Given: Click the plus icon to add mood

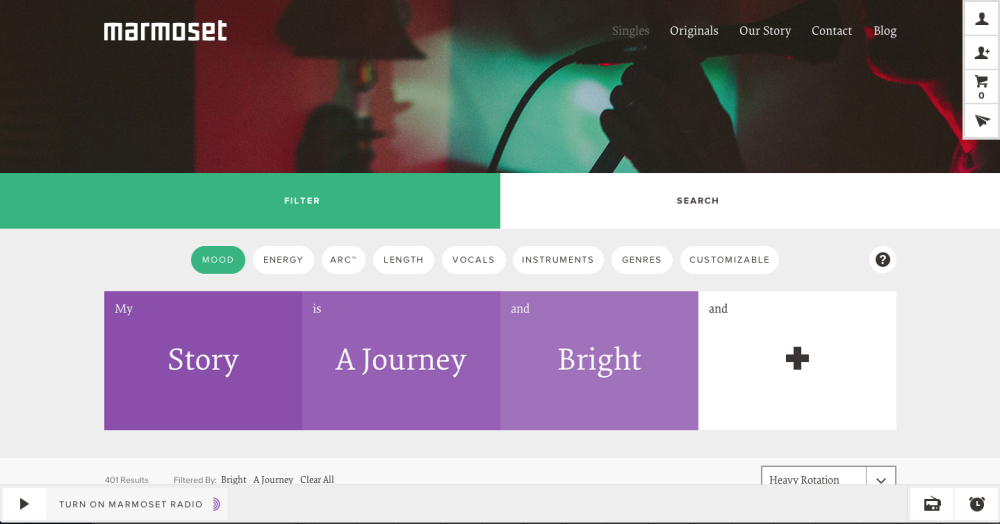Looking at the screenshot, I should (x=797, y=360).
